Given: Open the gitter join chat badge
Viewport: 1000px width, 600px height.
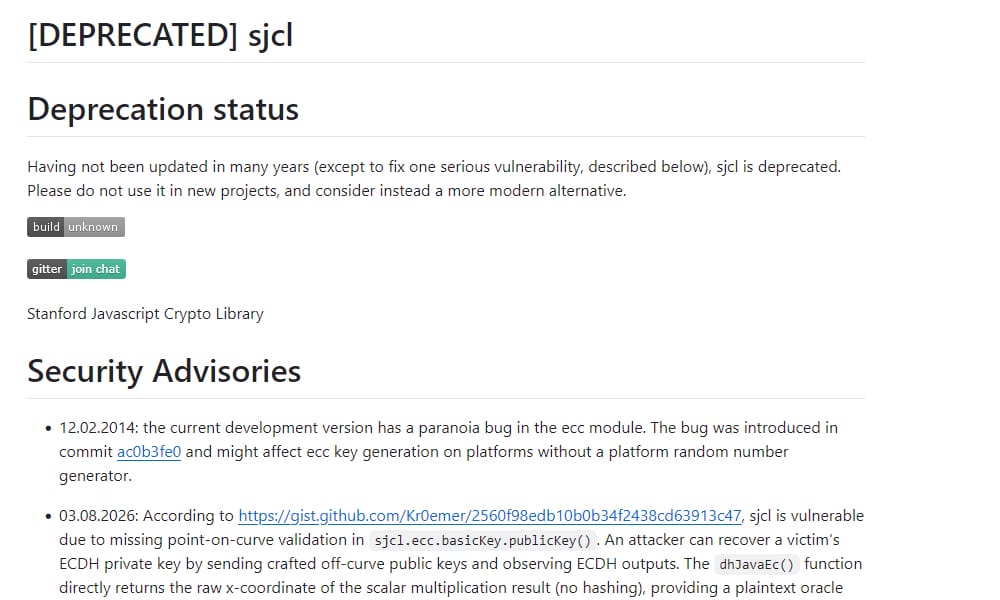Looking at the screenshot, I should coord(77,269).
